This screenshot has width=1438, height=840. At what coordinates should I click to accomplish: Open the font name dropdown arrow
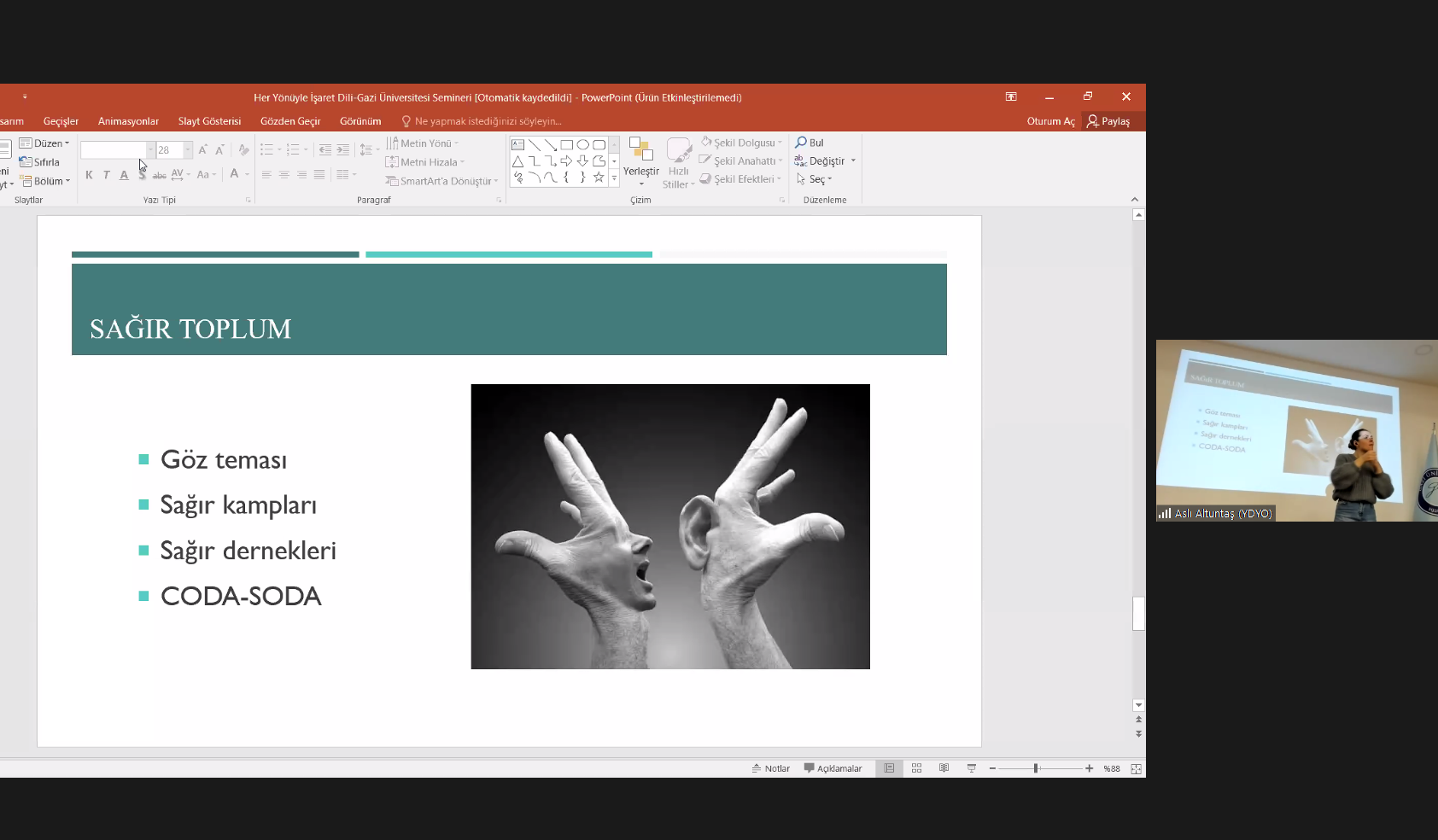(150, 149)
